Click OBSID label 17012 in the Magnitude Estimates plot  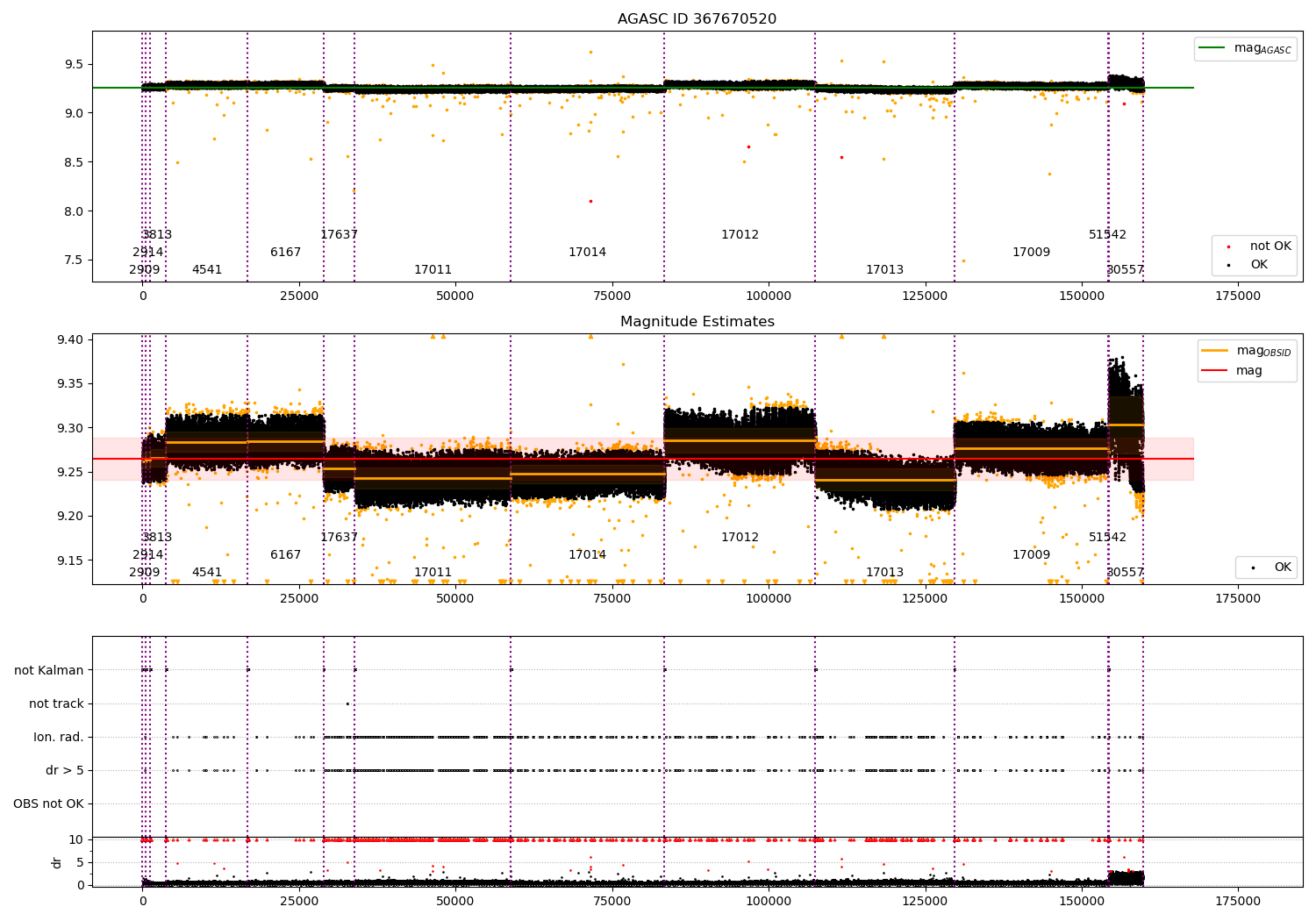(x=740, y=538)
